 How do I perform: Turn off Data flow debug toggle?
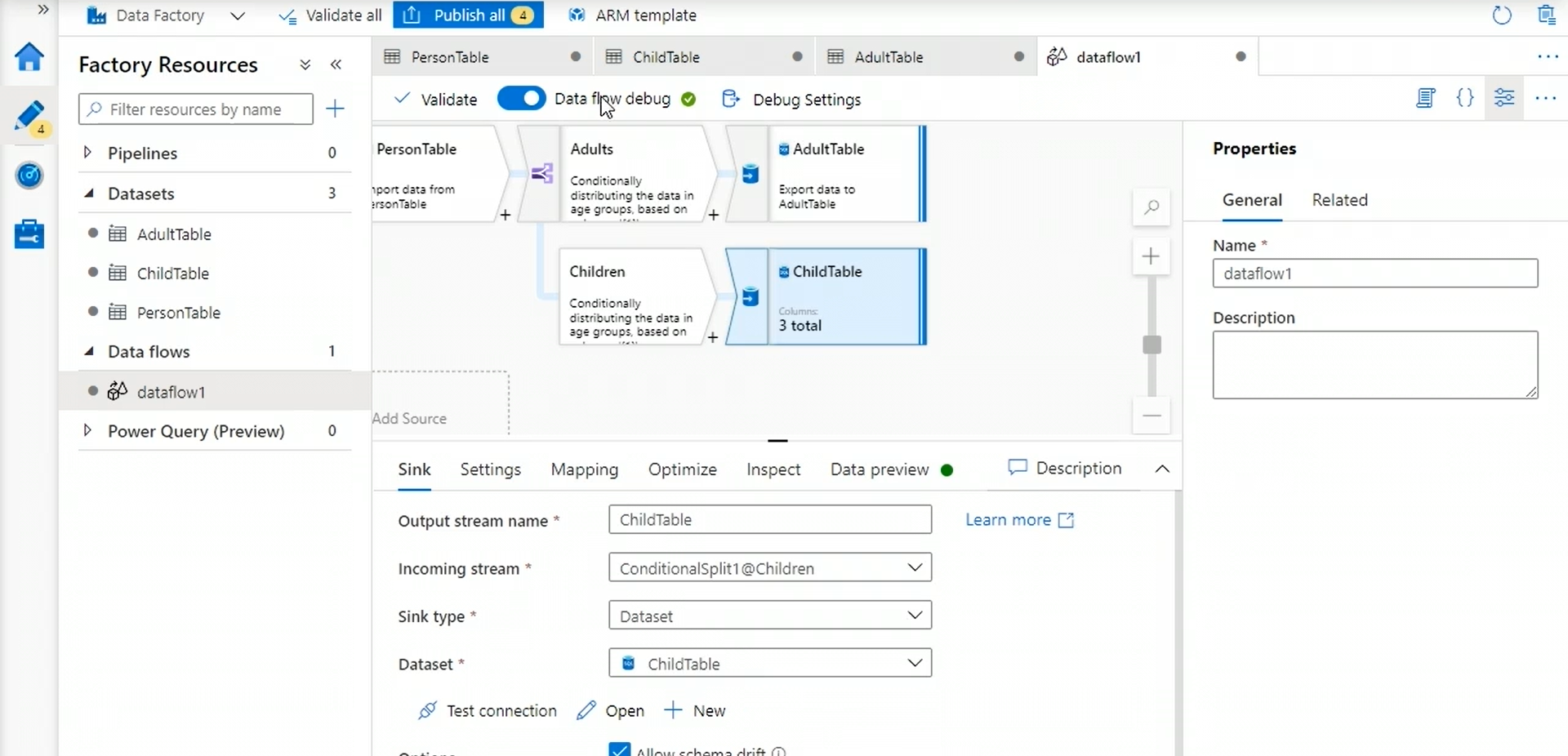[x=521, y=99]
